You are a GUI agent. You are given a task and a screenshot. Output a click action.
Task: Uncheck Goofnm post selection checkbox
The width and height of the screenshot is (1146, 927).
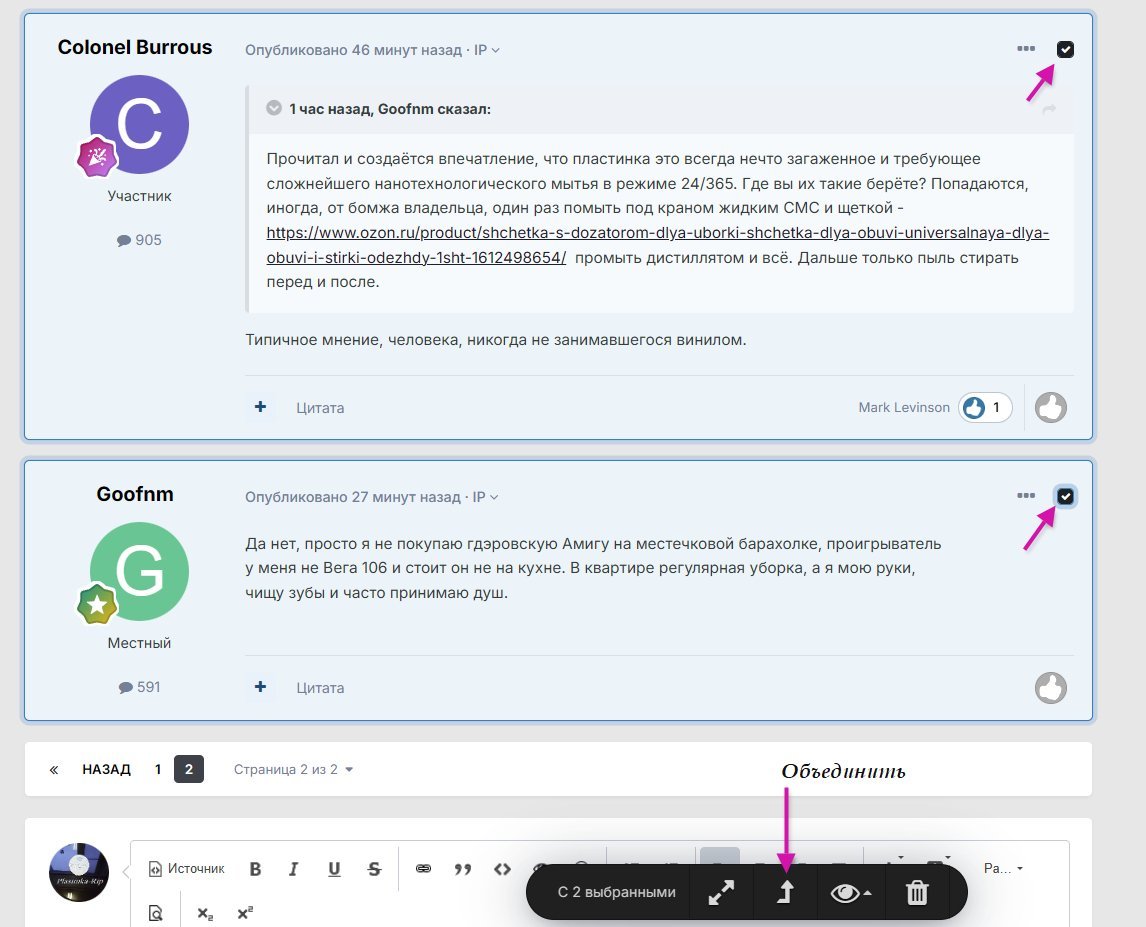click(x=1065, y=496)
